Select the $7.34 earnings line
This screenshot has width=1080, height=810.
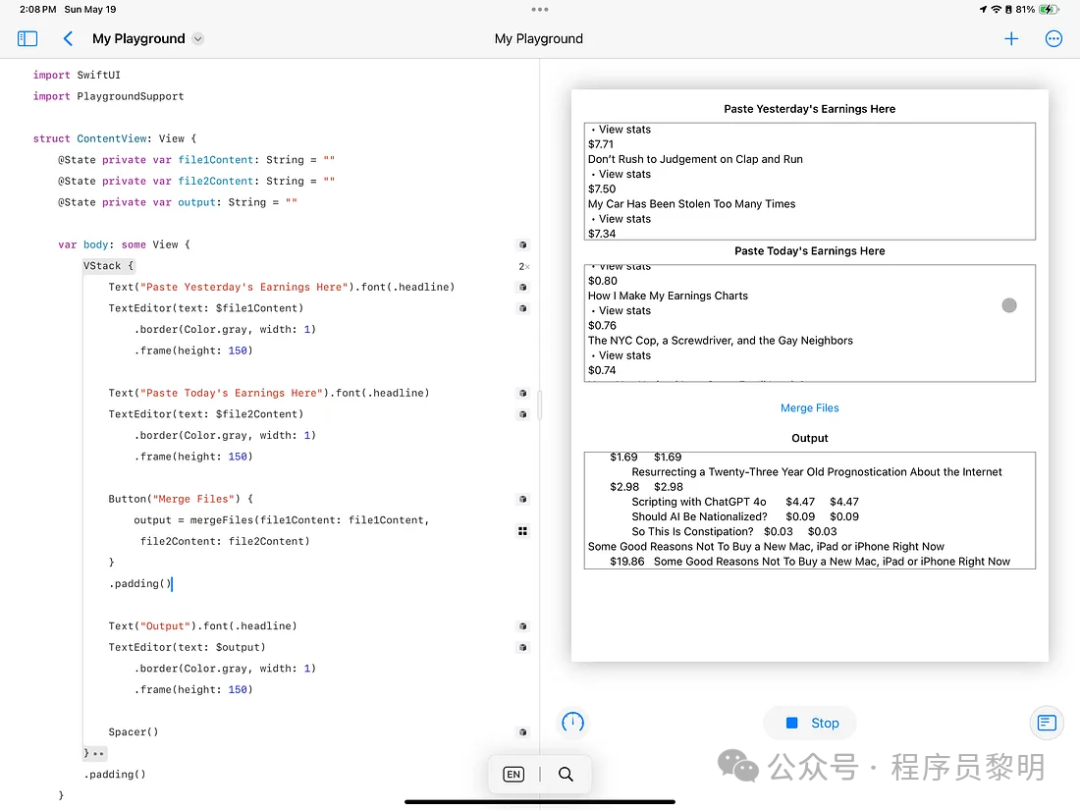tap(602, 233)
